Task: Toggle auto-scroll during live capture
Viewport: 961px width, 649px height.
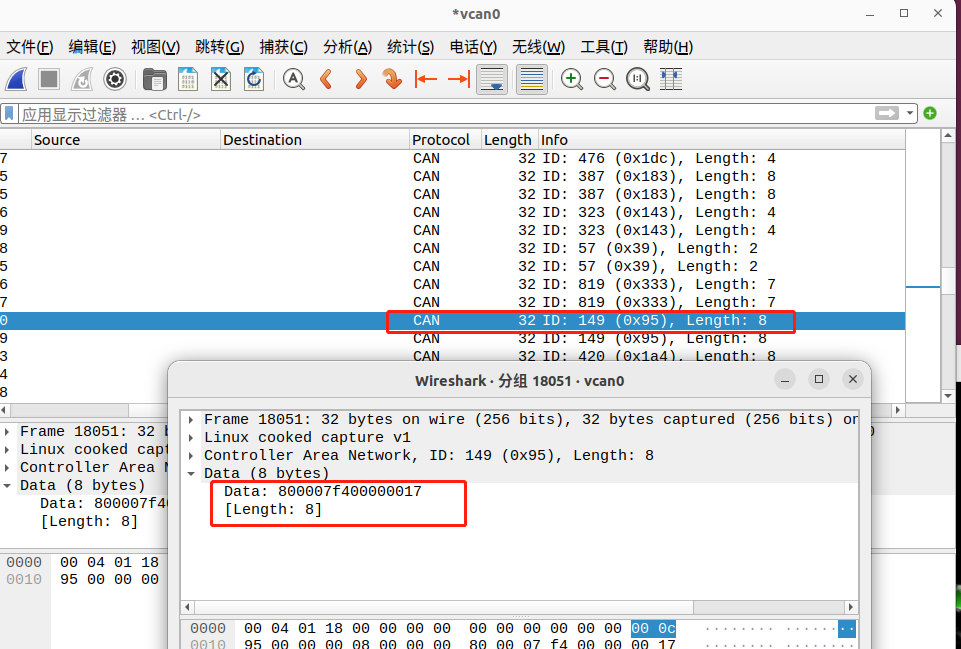Action: tap(492, 80)
